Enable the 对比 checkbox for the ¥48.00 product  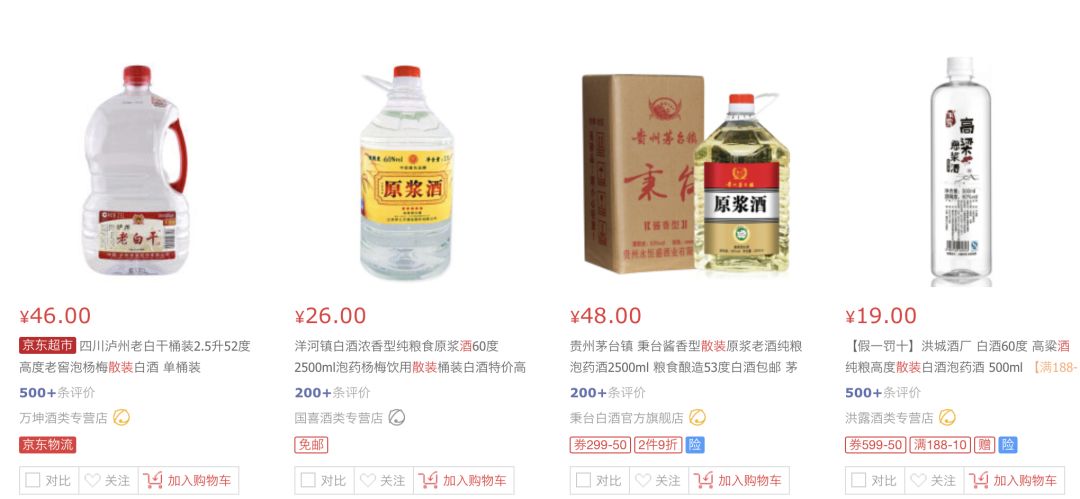pos(583,480)
